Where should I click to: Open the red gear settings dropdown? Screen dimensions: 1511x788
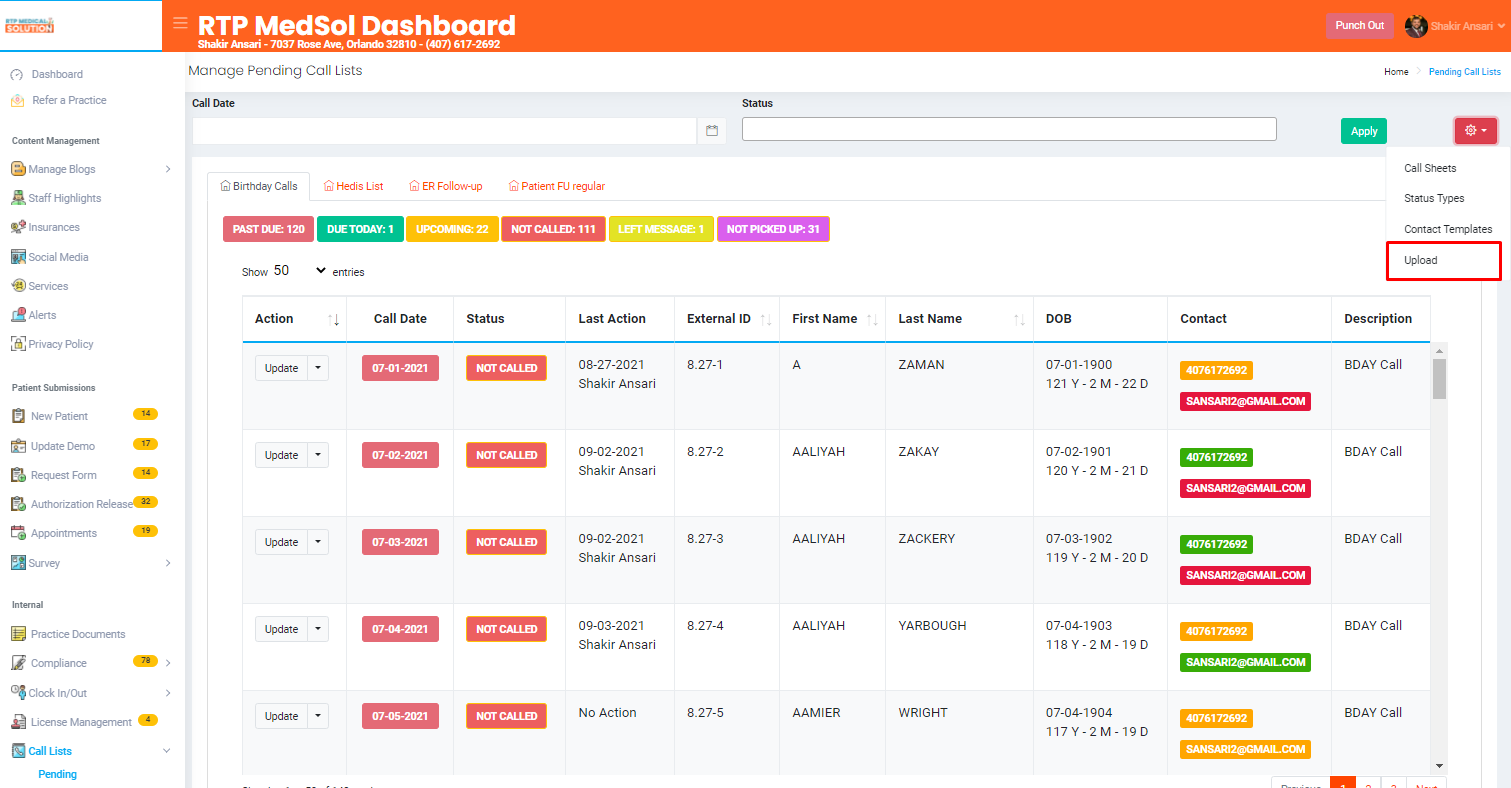1476,131
